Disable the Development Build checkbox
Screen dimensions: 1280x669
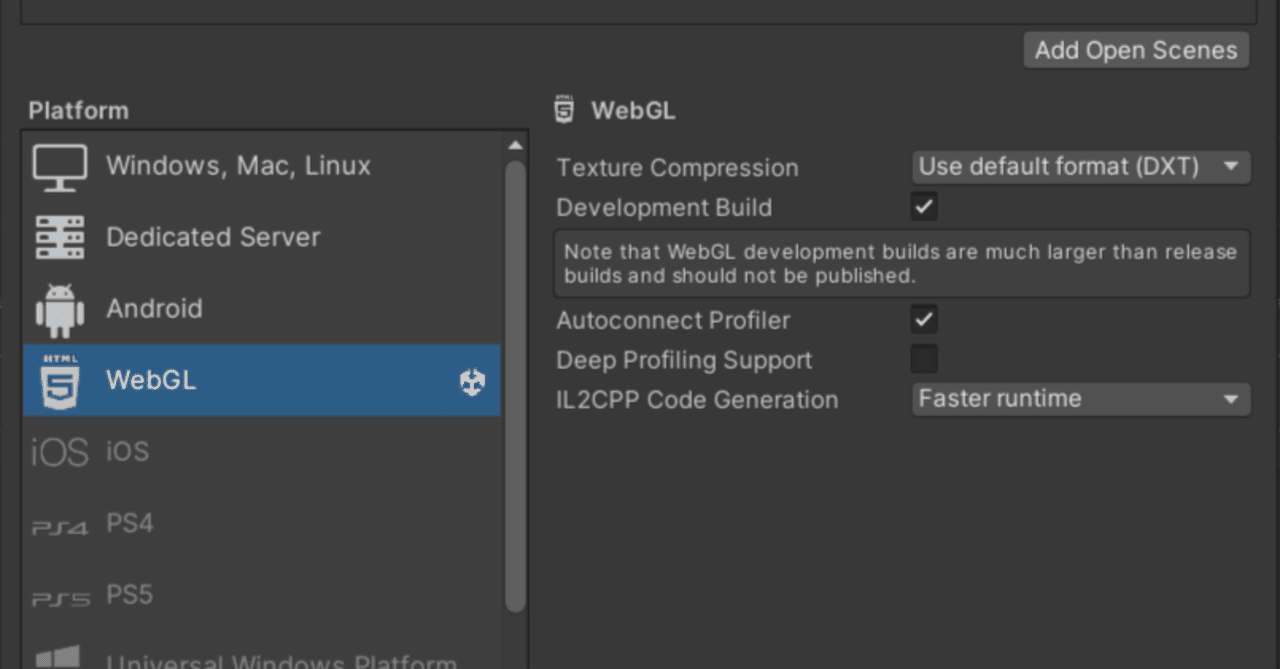(922, 206)
